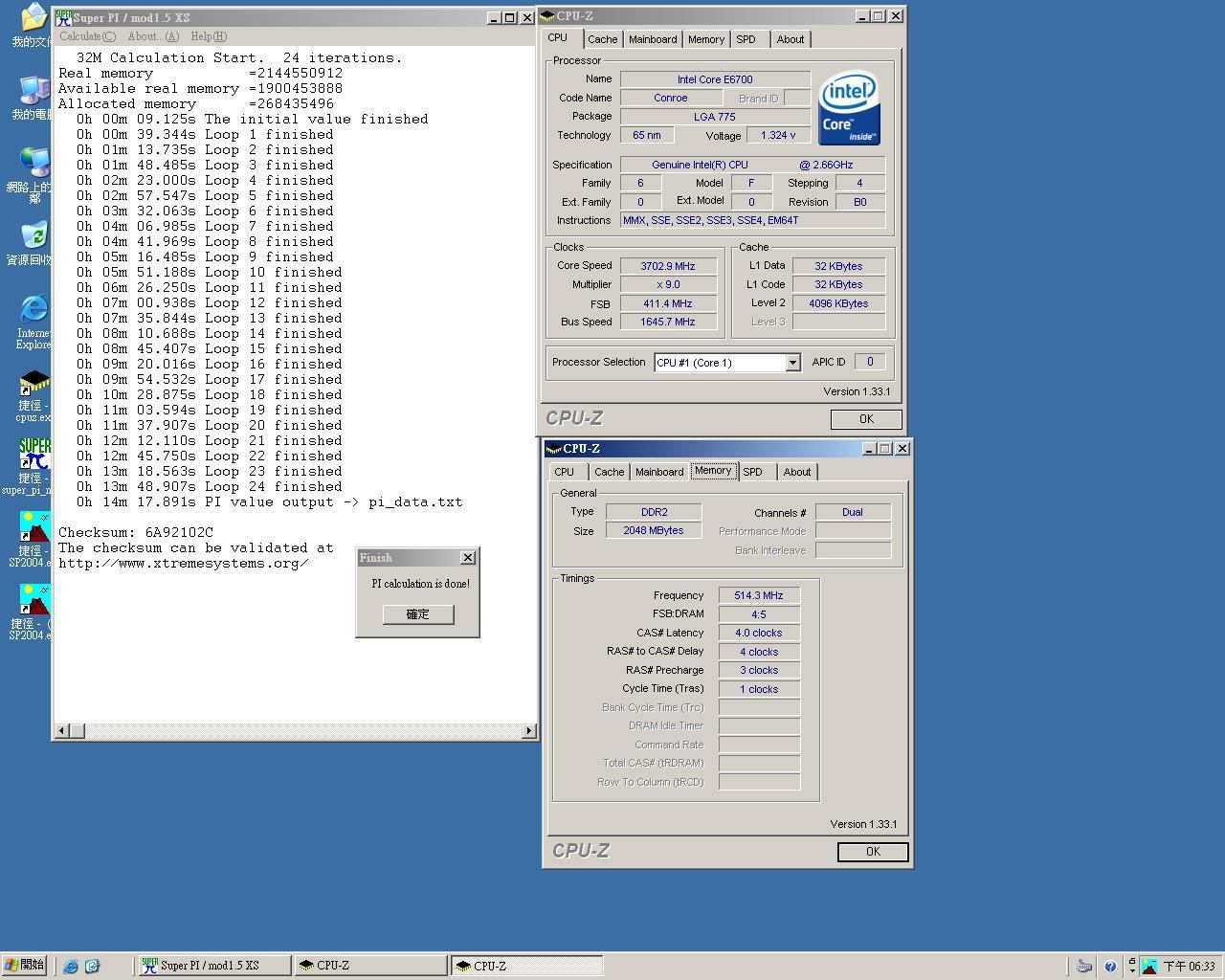Screen dimensions: 1225x980
Task: Maximize the Super PI window
Action: click(x=510, y=17)
